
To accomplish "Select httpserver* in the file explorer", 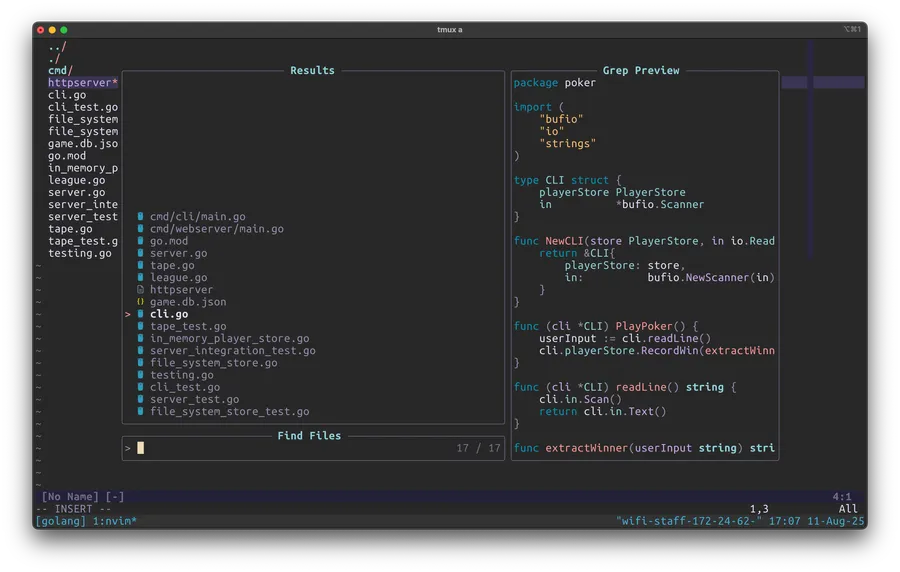I will click(x=83, y=83).
